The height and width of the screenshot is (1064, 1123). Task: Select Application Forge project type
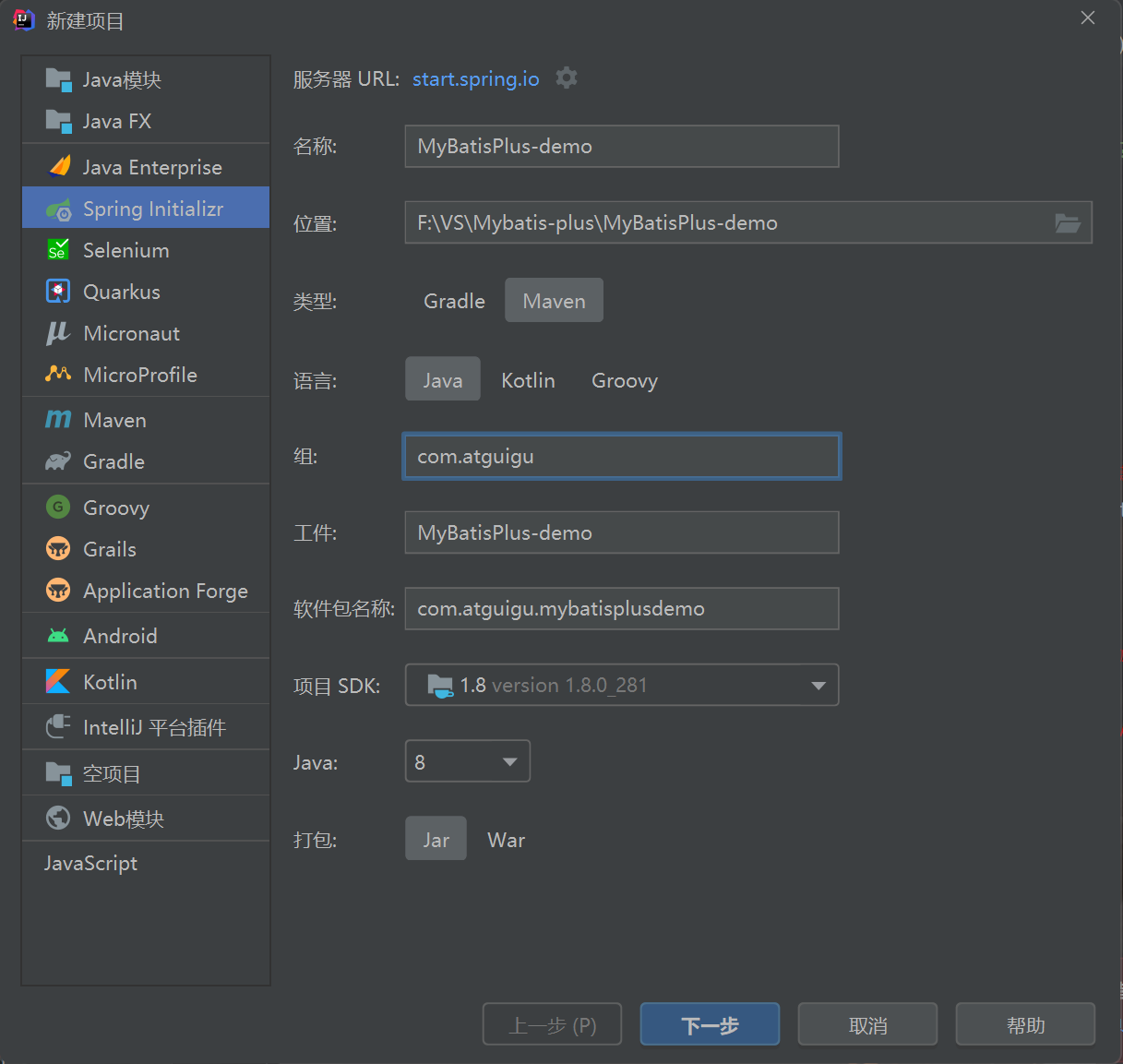point(146,591)
